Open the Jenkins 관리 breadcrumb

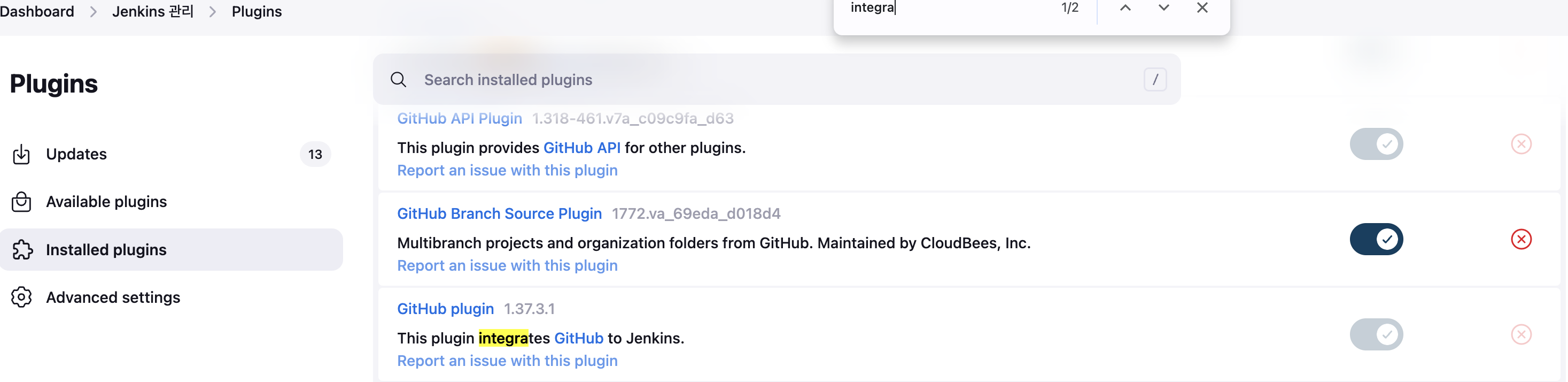click(x=153, y=12)
